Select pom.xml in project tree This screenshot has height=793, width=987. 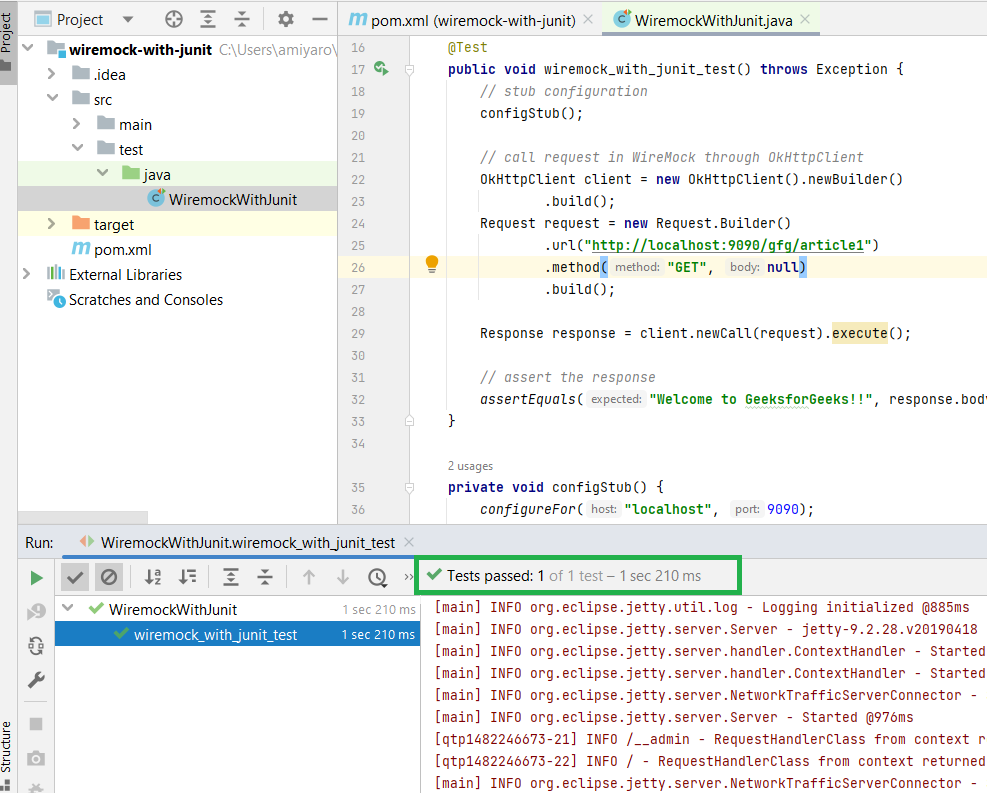123,249
